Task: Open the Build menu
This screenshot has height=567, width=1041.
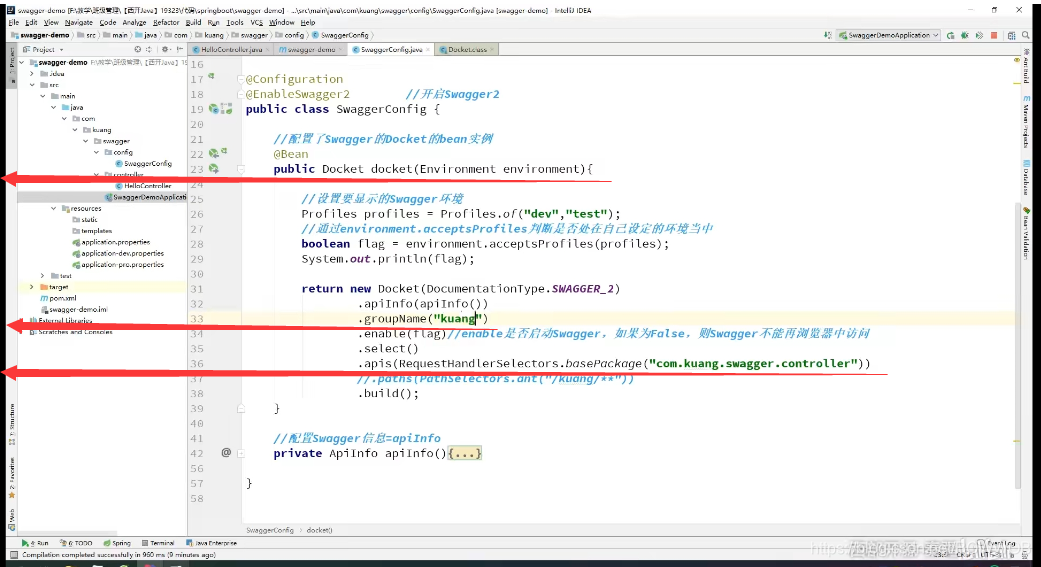Action: (193, 23)
